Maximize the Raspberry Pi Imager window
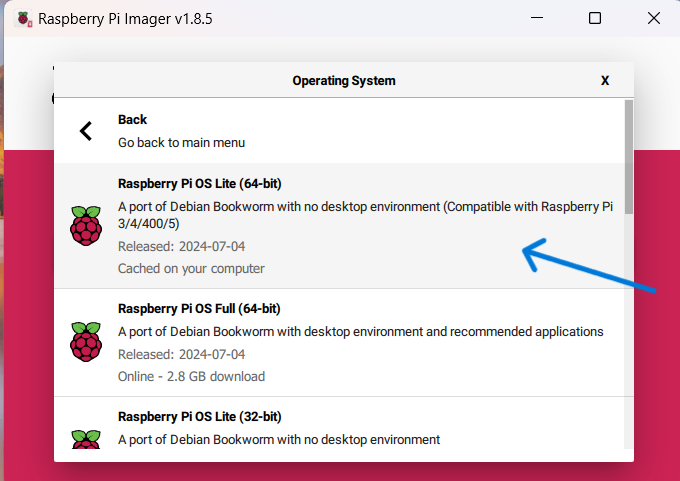Screen dimensions: 680x481 point(595,18)
